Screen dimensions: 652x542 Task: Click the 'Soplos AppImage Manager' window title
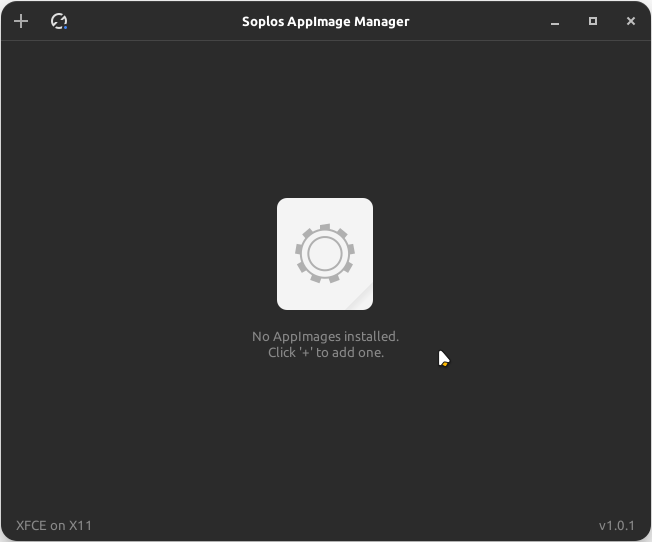(326, 22)
